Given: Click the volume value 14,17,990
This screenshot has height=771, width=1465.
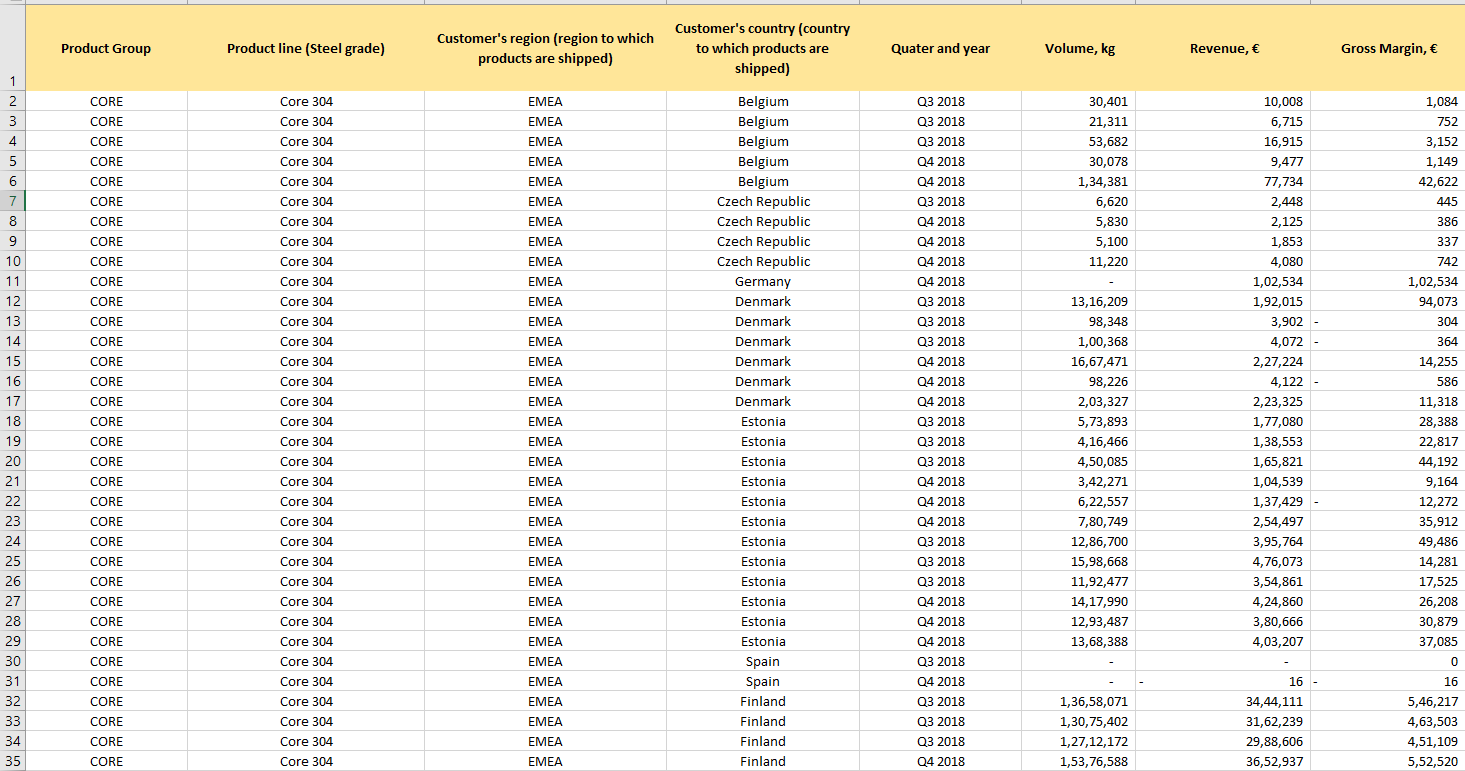Looking at the screenshot, I should pyautogui.click(x=1079, y=601).
